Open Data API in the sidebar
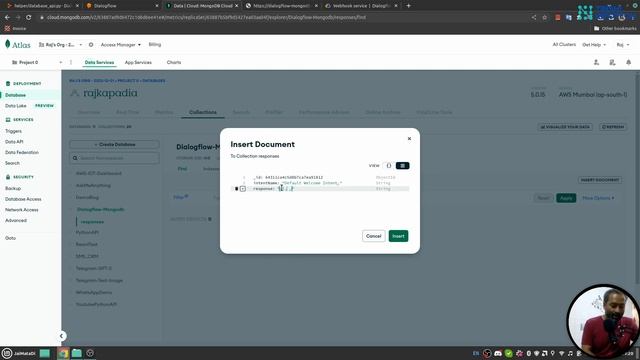Screen dimensions: 640x360 (14, 142)
